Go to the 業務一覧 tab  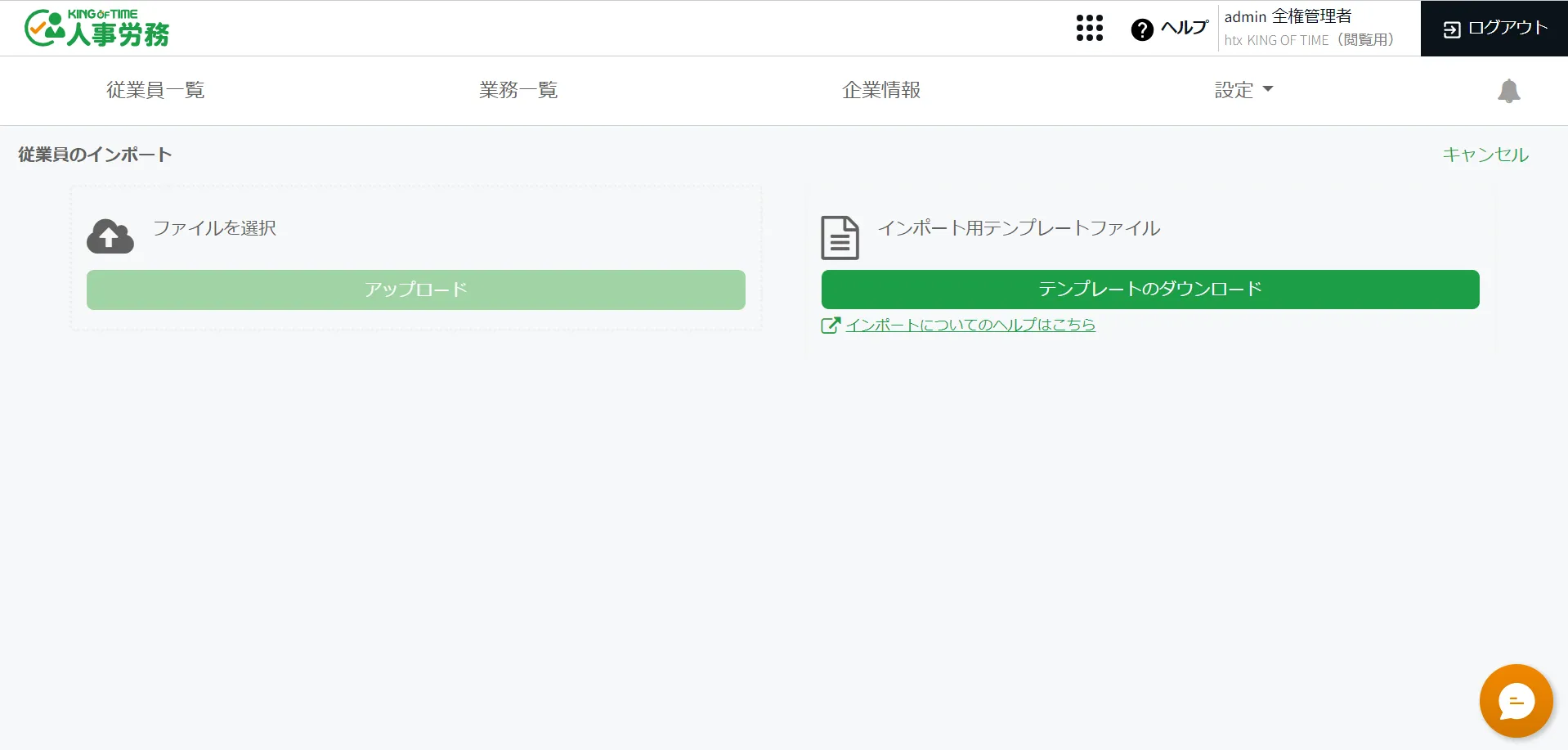tap(518, 90)
